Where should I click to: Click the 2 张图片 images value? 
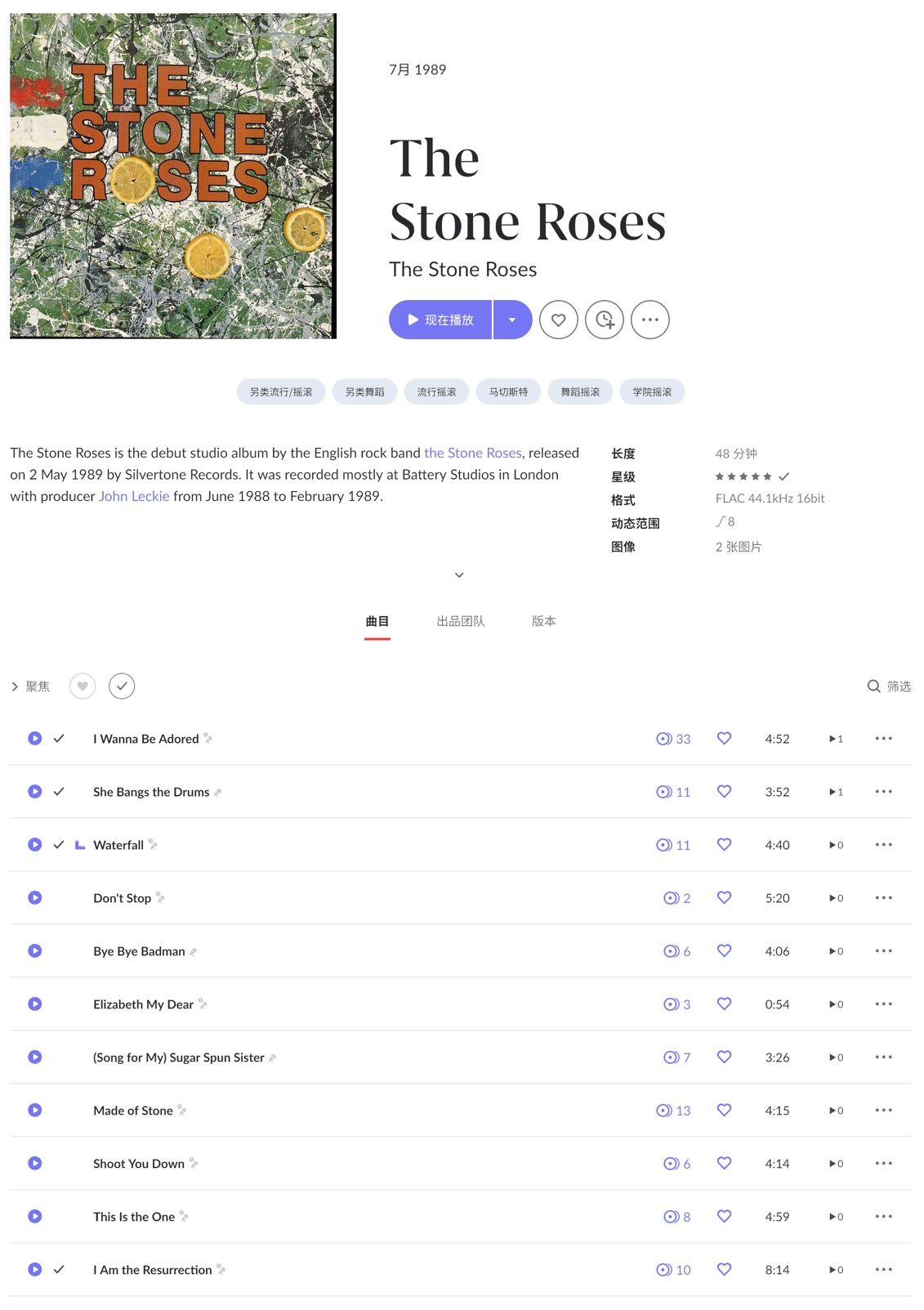click(x=739, y=547)
